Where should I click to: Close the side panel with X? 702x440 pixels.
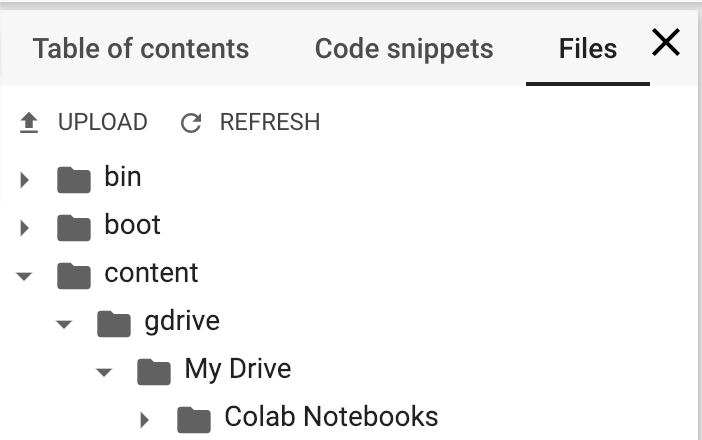click(666, 43)
